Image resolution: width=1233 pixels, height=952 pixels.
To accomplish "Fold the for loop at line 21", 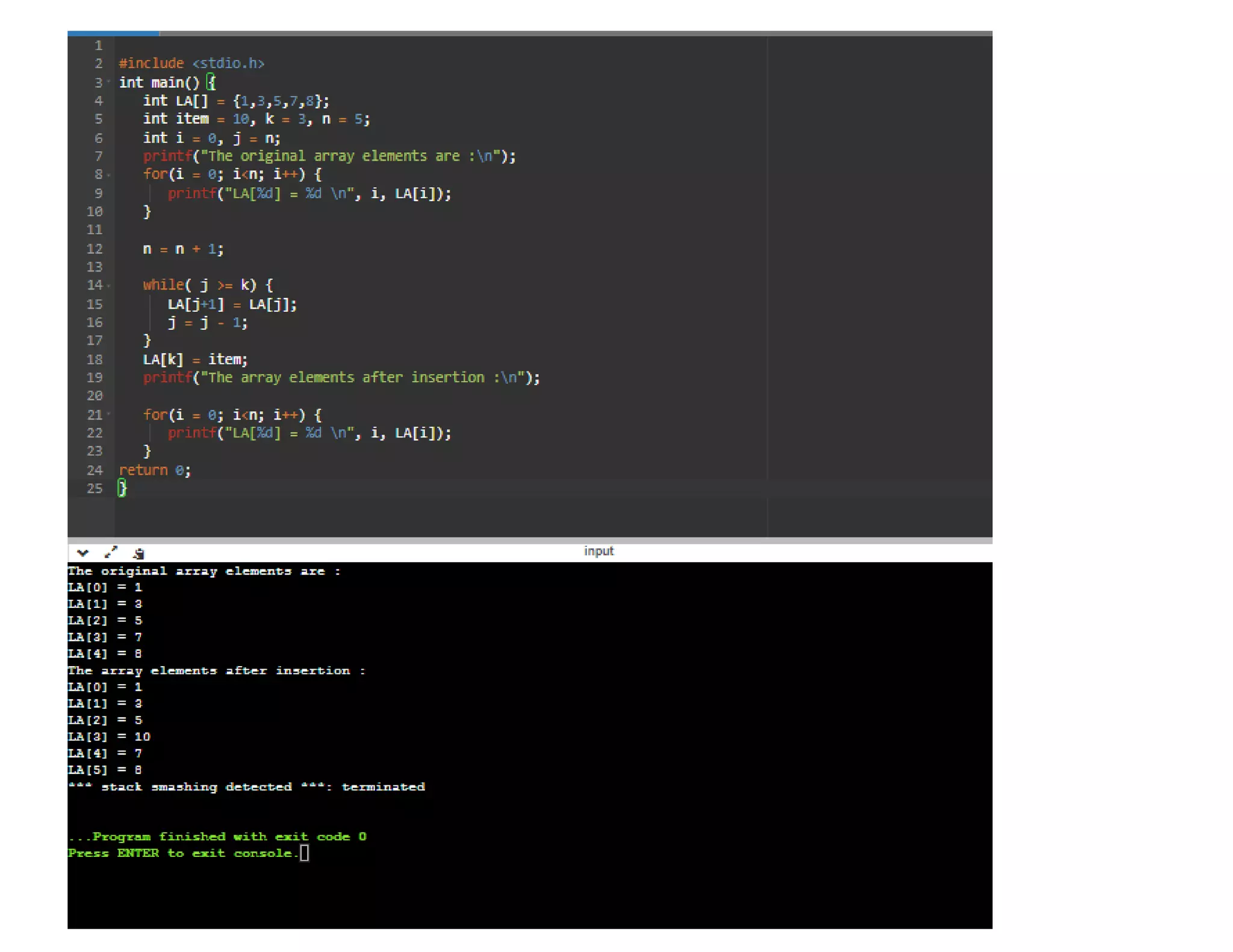I will 109,414.
